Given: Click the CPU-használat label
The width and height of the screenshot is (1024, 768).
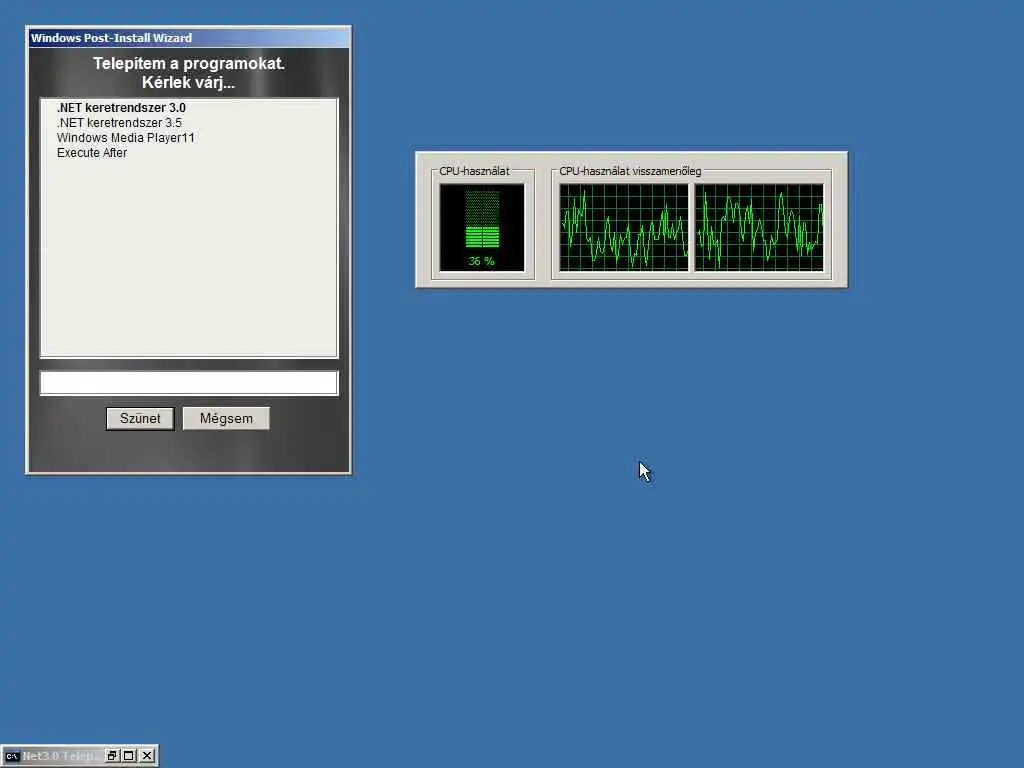Looking at the screenshot, I should [474, 171].
